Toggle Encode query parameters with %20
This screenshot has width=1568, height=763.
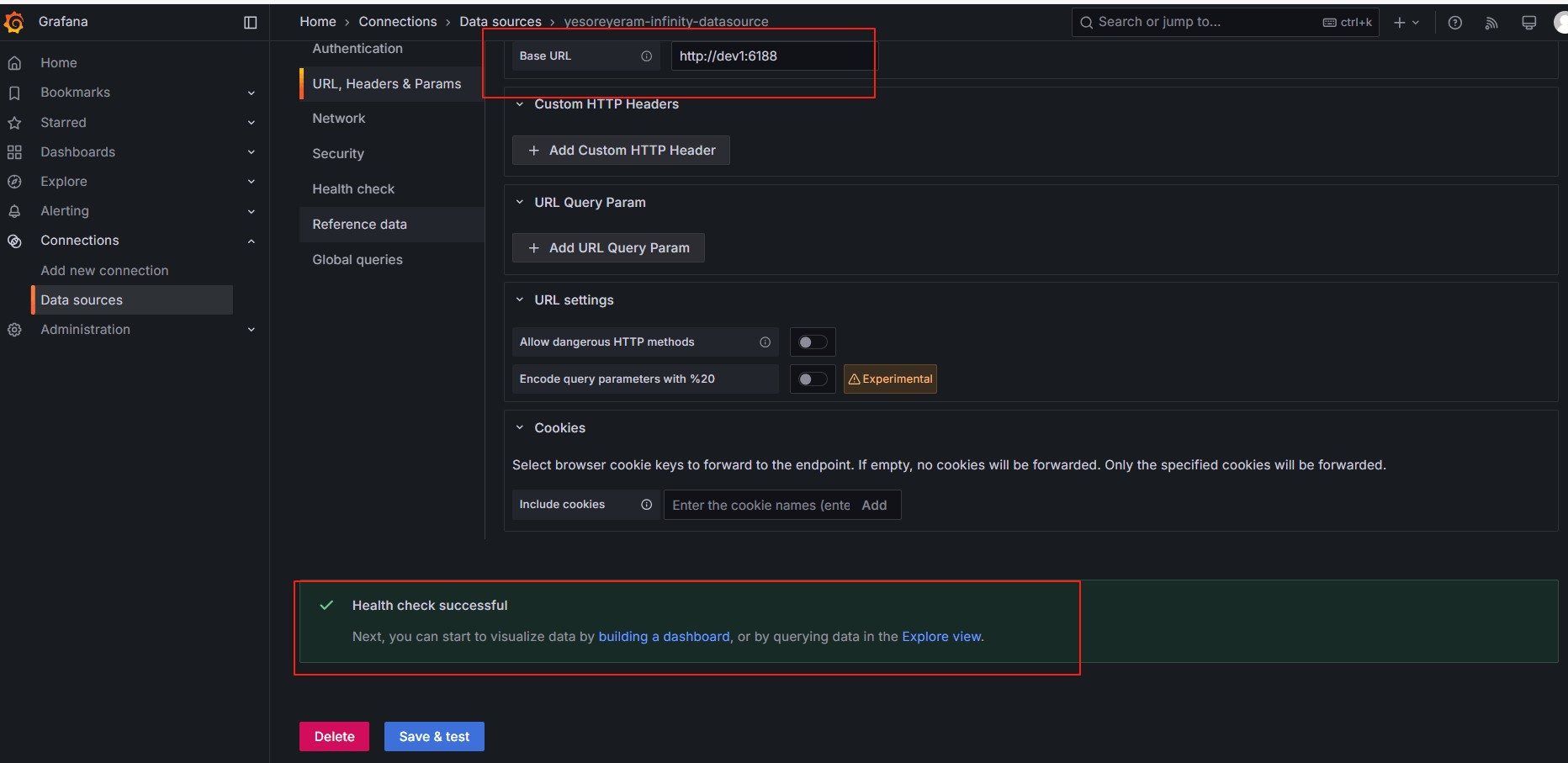813,379
